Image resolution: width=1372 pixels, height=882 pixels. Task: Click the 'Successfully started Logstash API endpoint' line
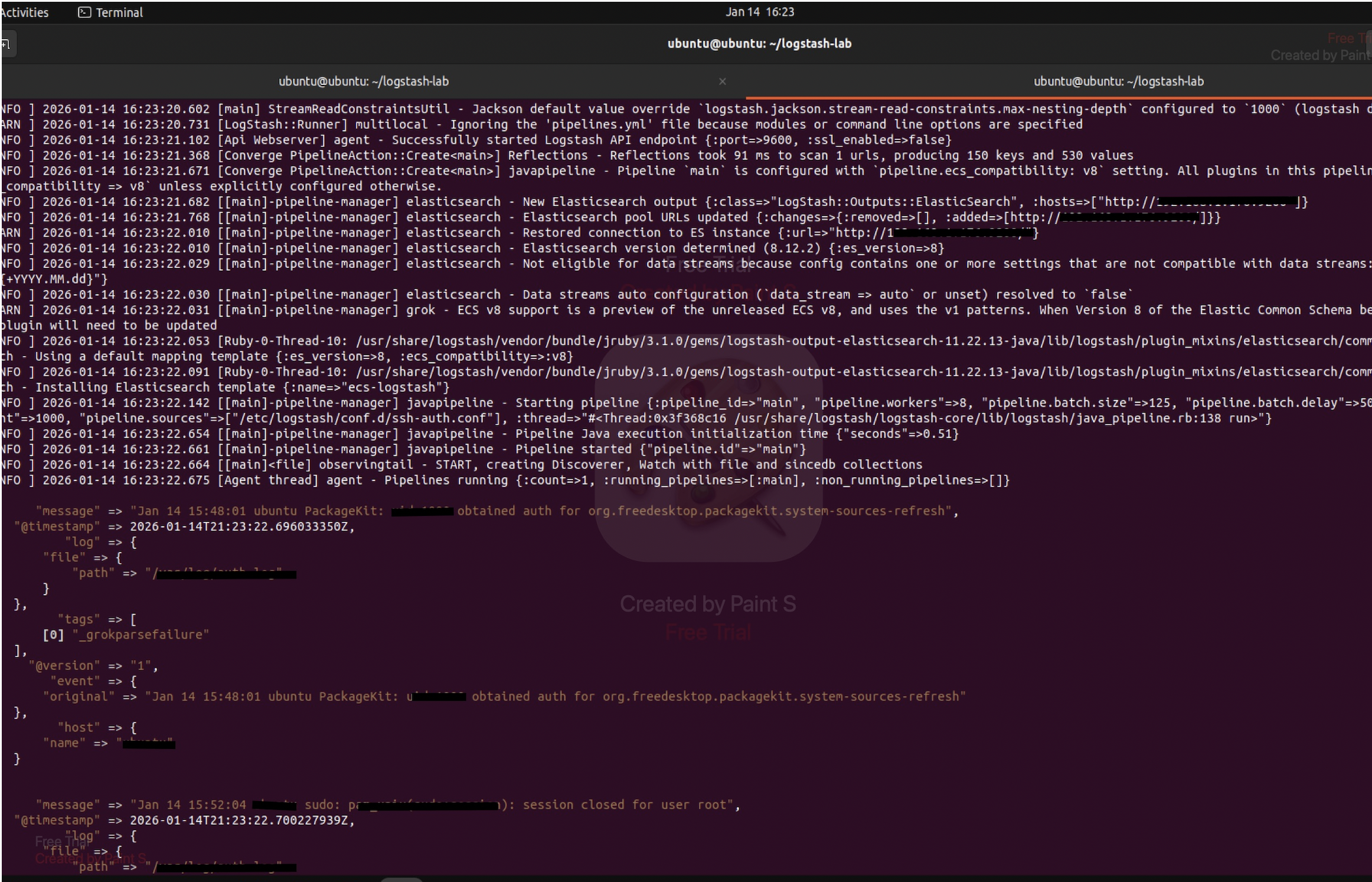point(476,140)
